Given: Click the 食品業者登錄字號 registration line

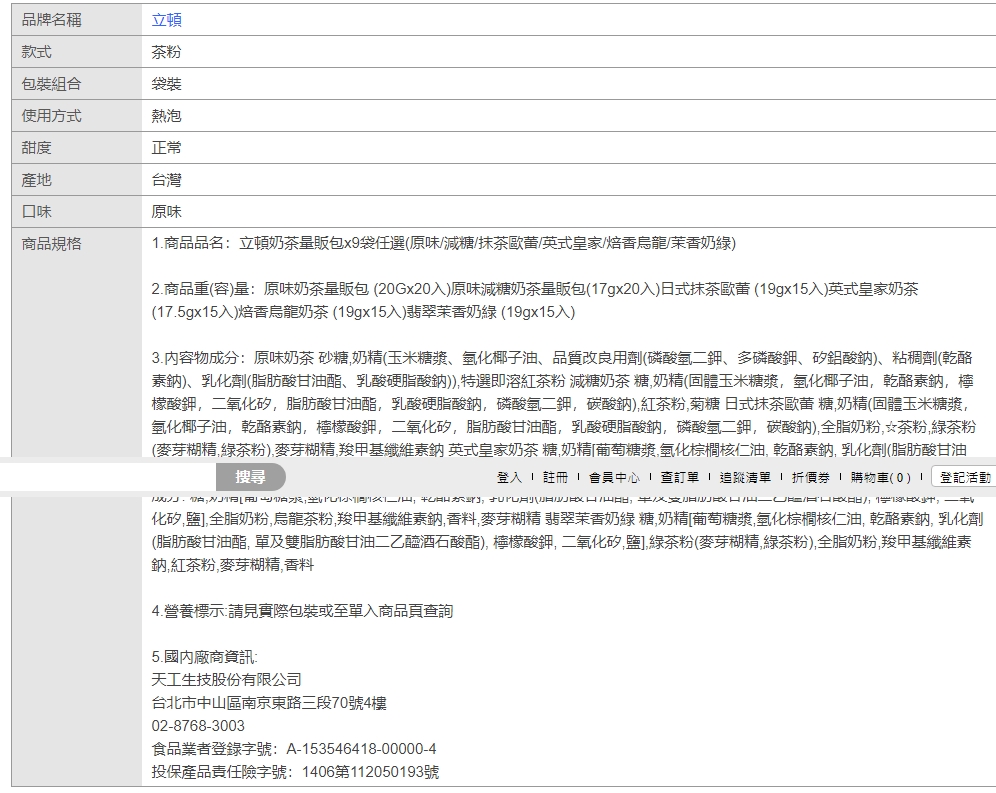Looking at the screenshot, I should click(294, 749).
